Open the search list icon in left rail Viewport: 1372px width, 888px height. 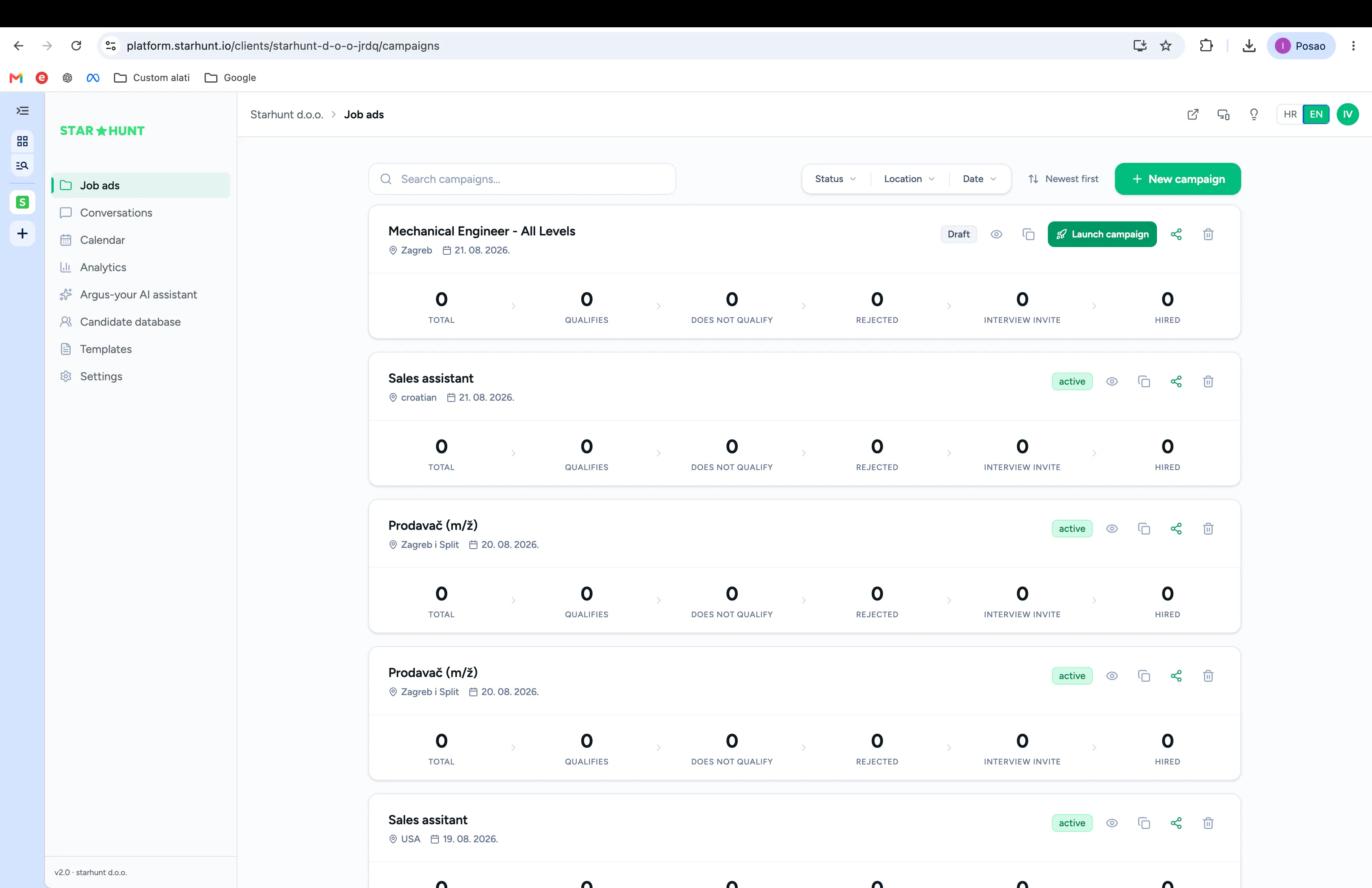pyautogui.click(x=22, y=166)
